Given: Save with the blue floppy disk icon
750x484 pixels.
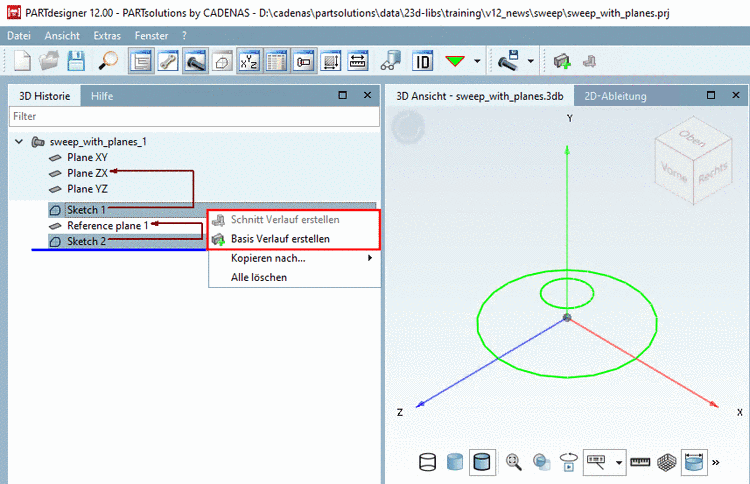Looking at the screenshot, I should click(x=77, y=61).
